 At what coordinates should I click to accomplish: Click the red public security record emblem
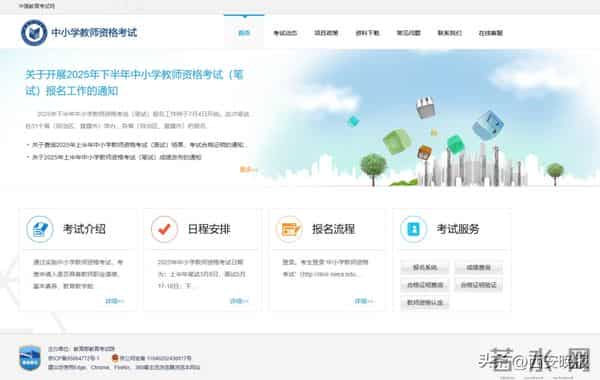click(x=115, y=358)
